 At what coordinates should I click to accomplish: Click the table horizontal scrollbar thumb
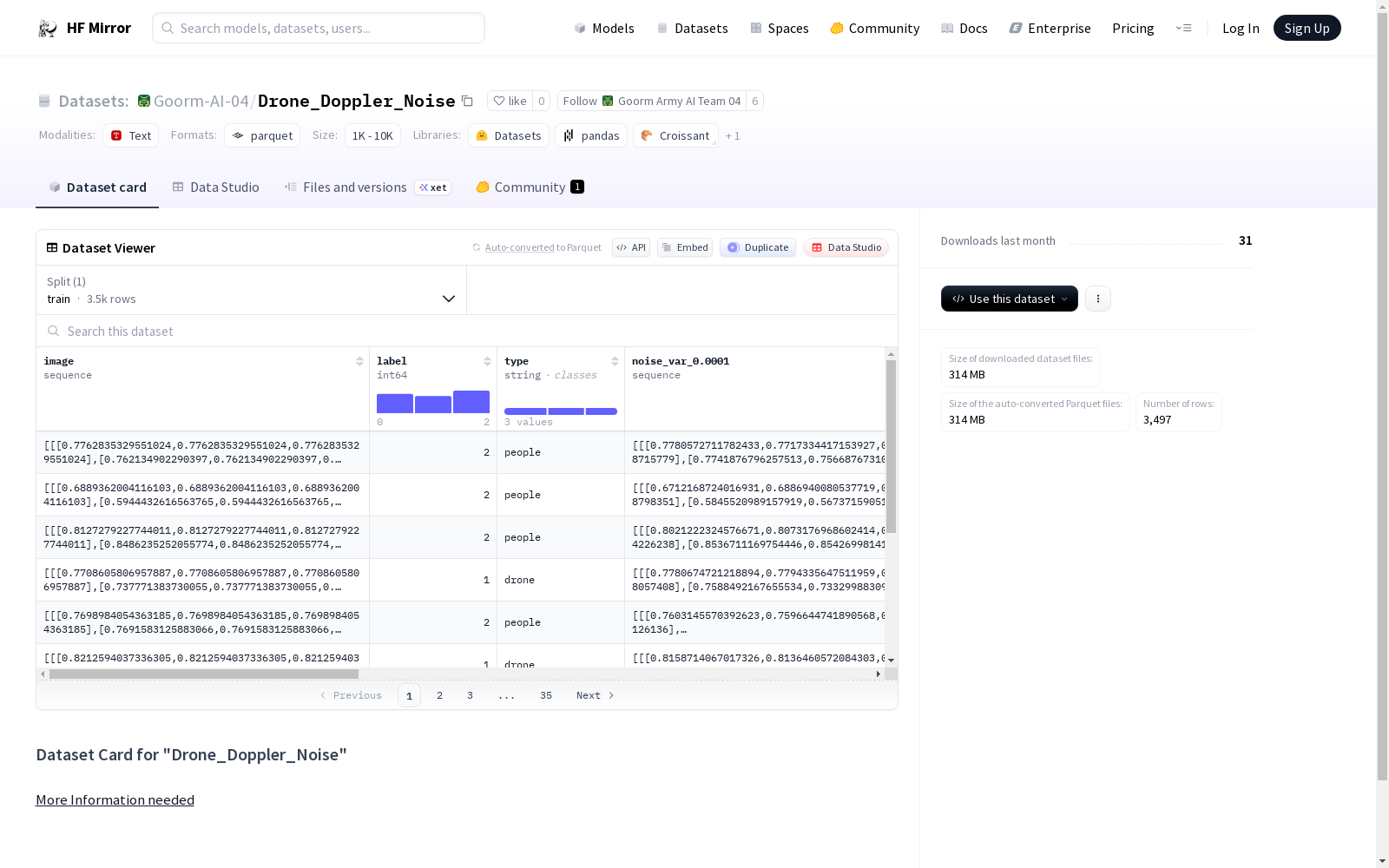coord(204,674)
